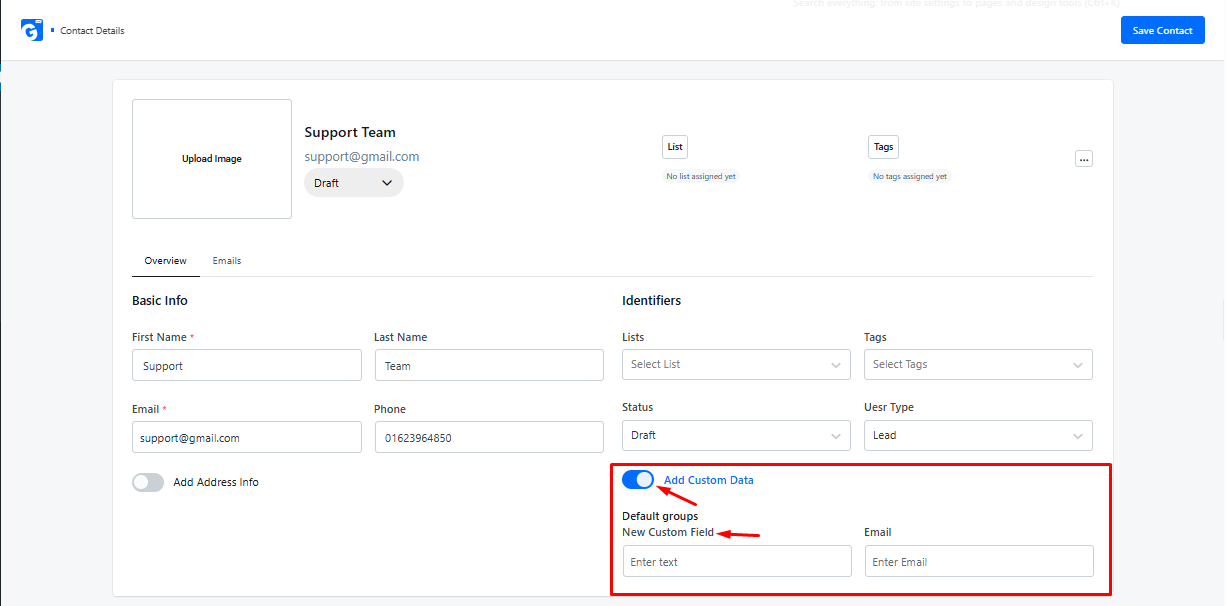This screenshot has width=1226, height=606.
Task: Click the app logo icon in header
Action: (x=32, y=30)
